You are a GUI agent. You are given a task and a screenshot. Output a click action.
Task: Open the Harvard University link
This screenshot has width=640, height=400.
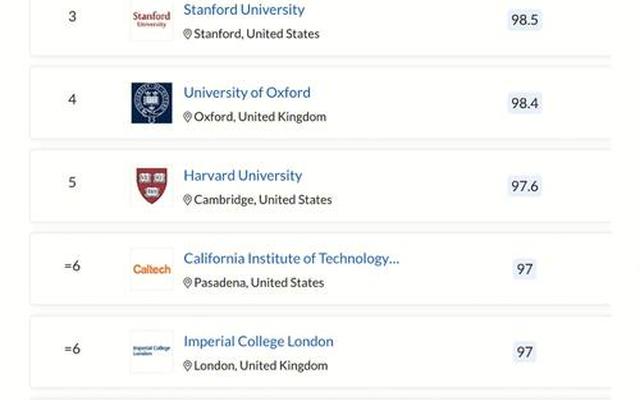(243, 176)
